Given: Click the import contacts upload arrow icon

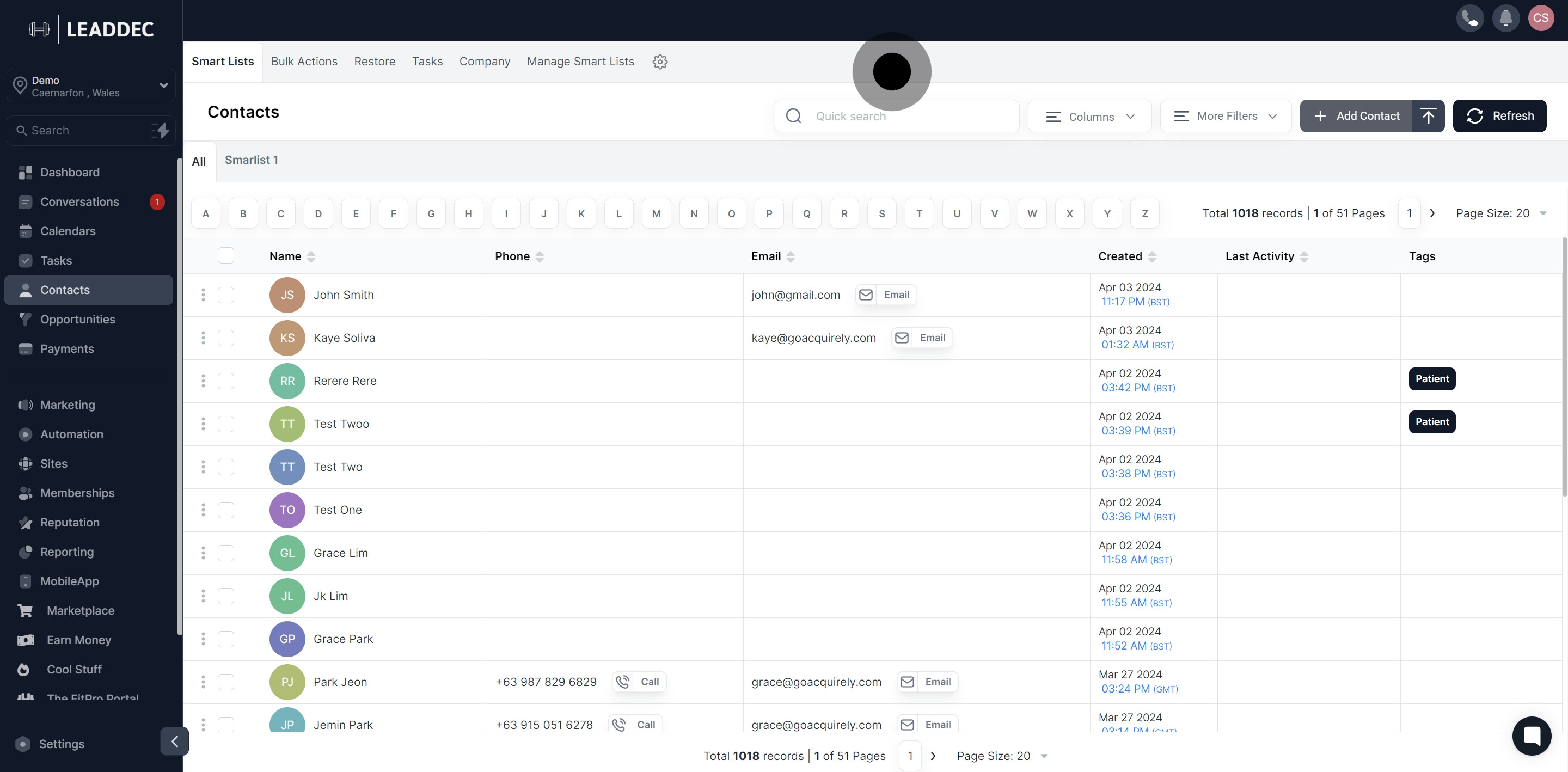Looking at the screenshot, I should [1428, 115].
